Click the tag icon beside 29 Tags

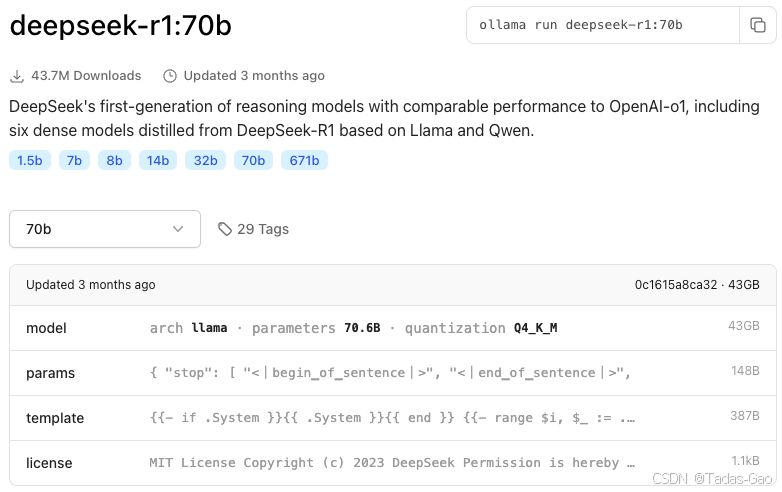225,229
